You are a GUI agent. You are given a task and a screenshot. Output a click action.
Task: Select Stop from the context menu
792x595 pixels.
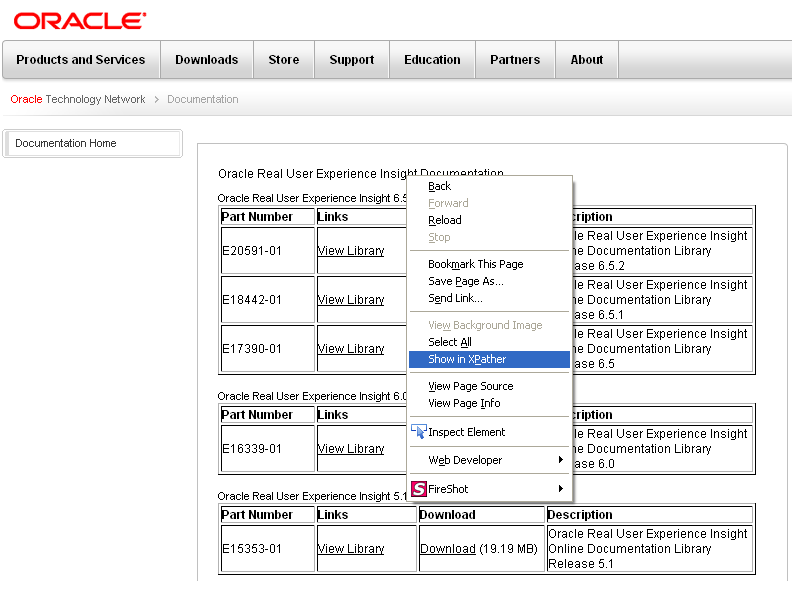tap(489, 237)
